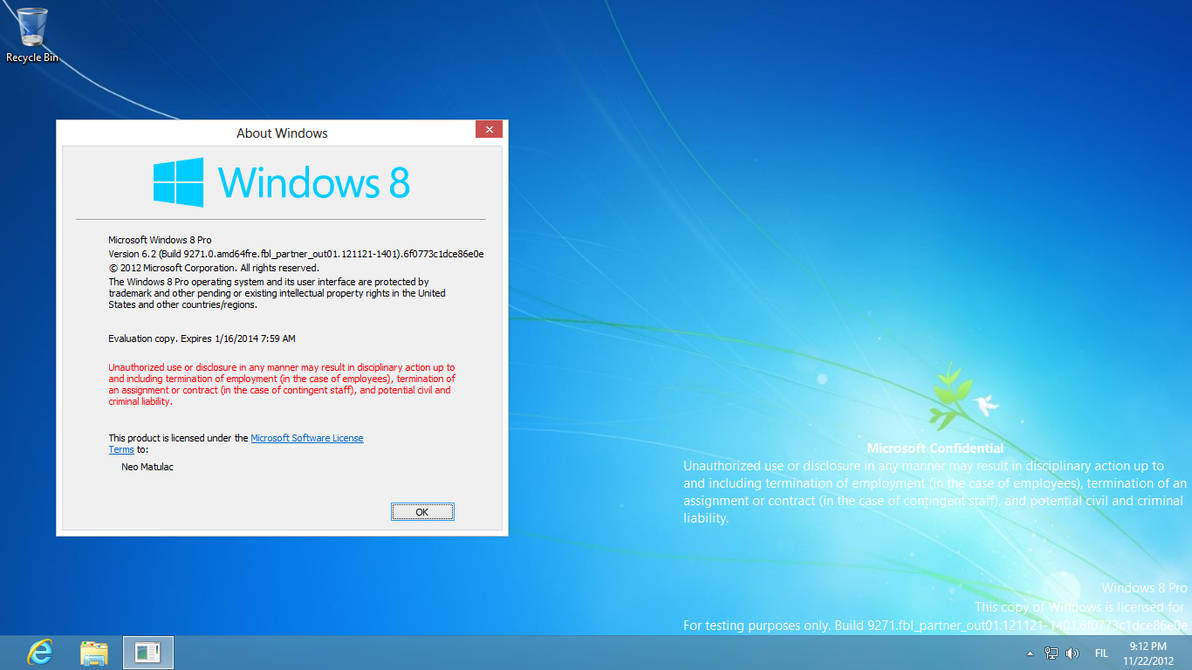Click the About Windows title bar text
Screen dimensions: 1192x670
(282, 133)
